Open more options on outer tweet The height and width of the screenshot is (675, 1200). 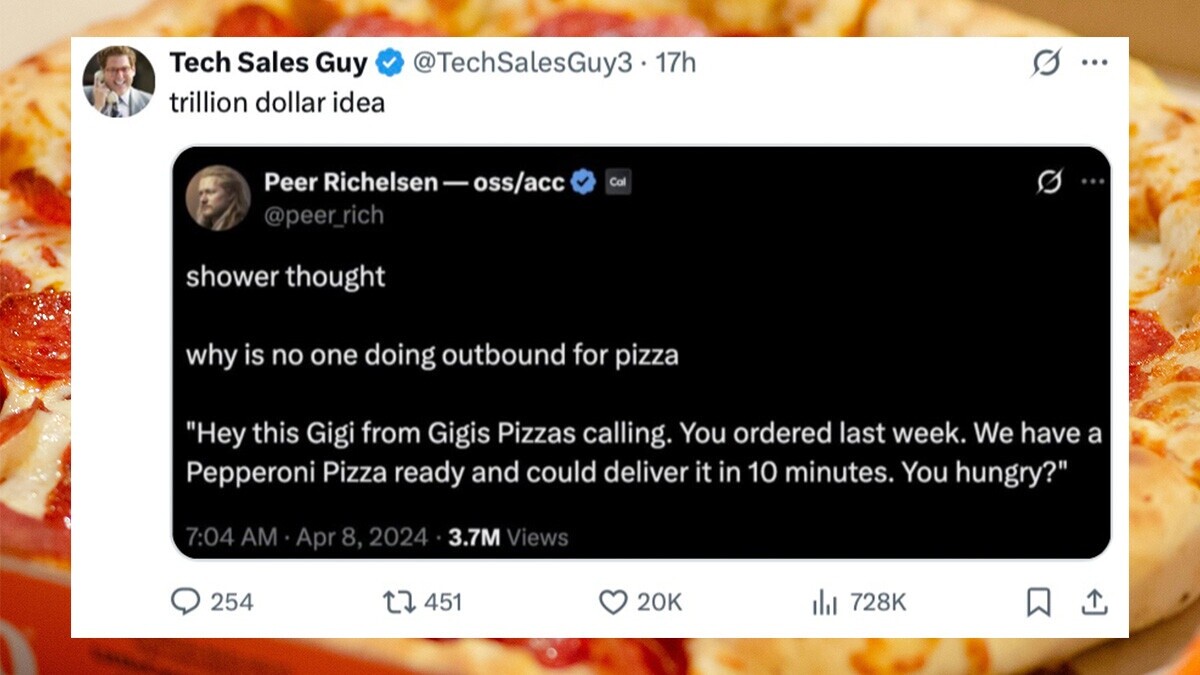point(1095,63)
